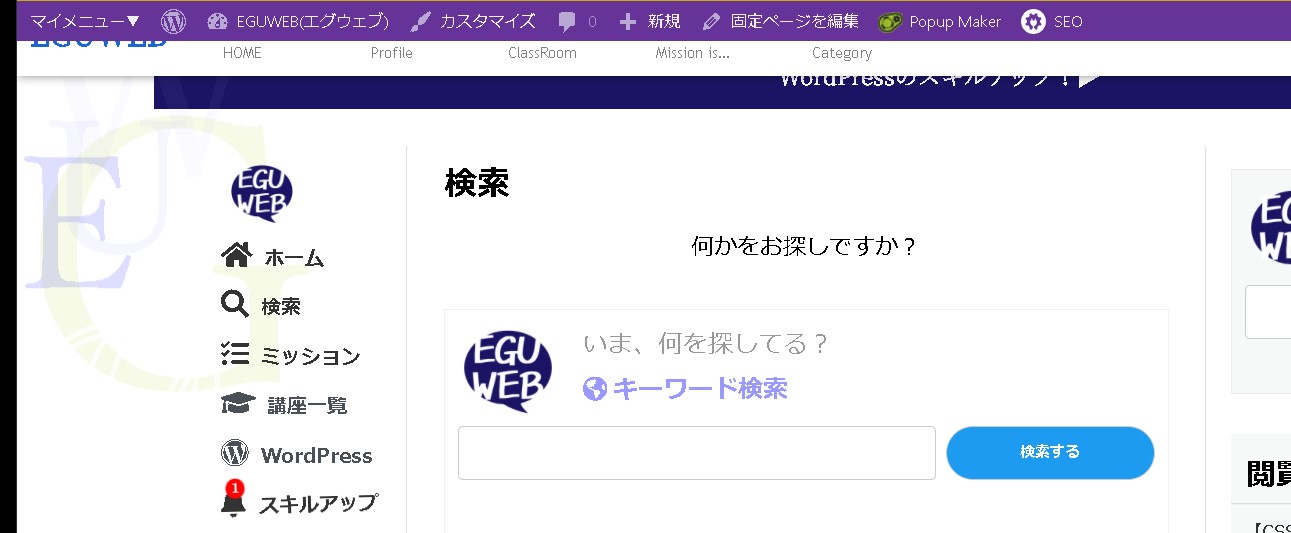
Task: Click the 新規 plus button
Action: tap(650, 21)
